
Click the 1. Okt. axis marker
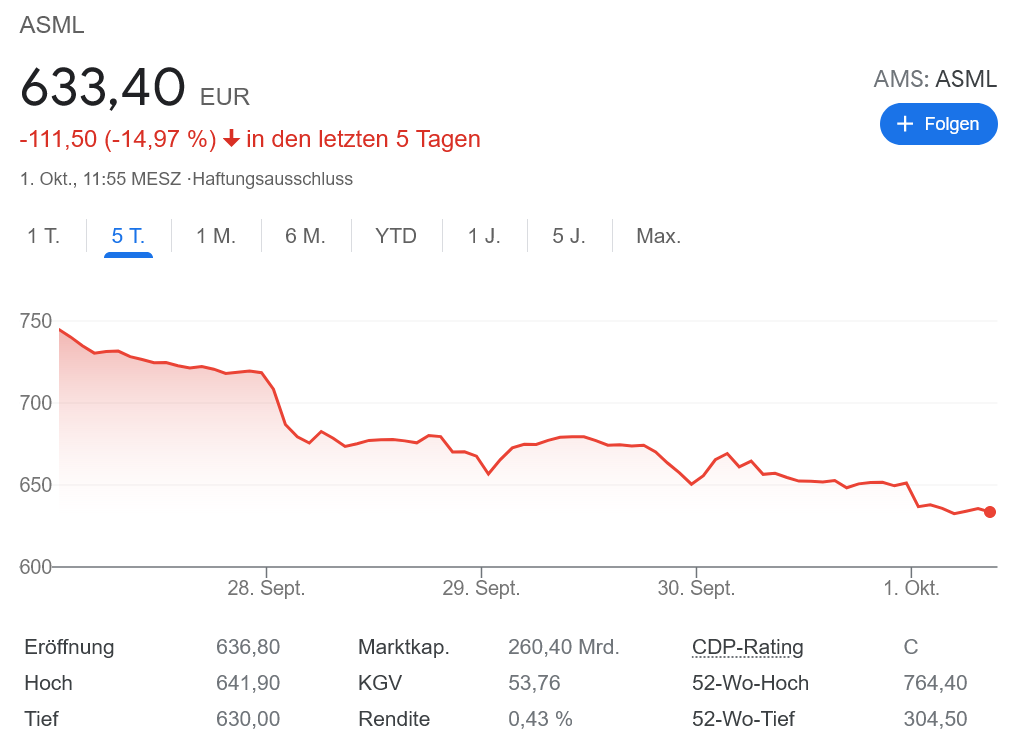911,588
